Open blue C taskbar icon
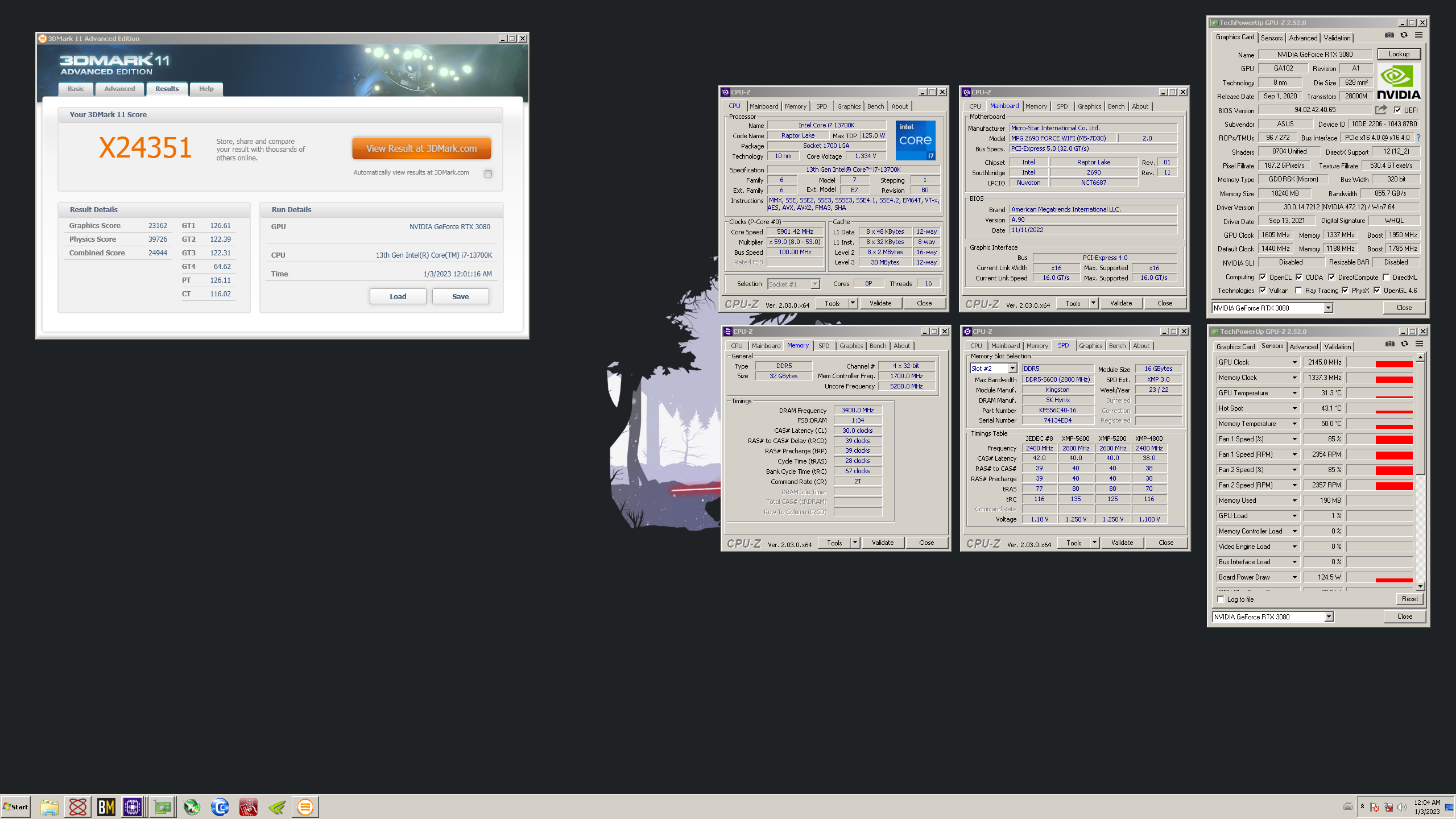Screen dimensions: 1456x819 point(220,807)
